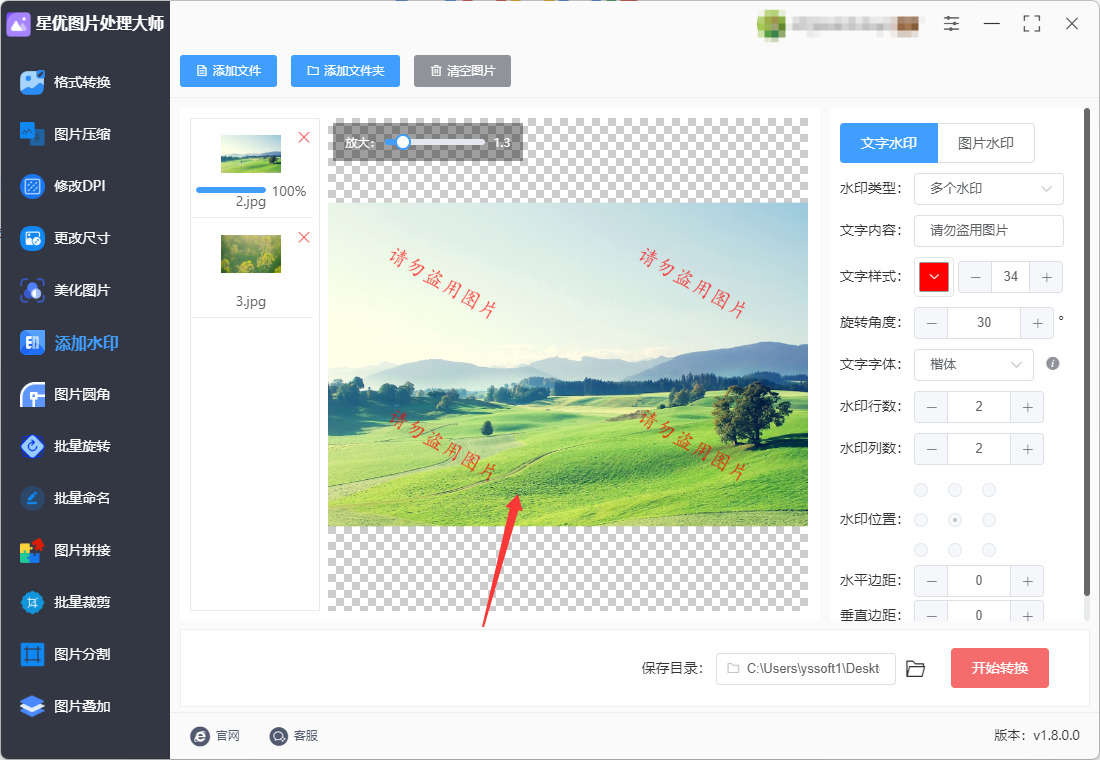Show font info tooltip icon
The image size is (1100, 760).
click(1052, 364)
